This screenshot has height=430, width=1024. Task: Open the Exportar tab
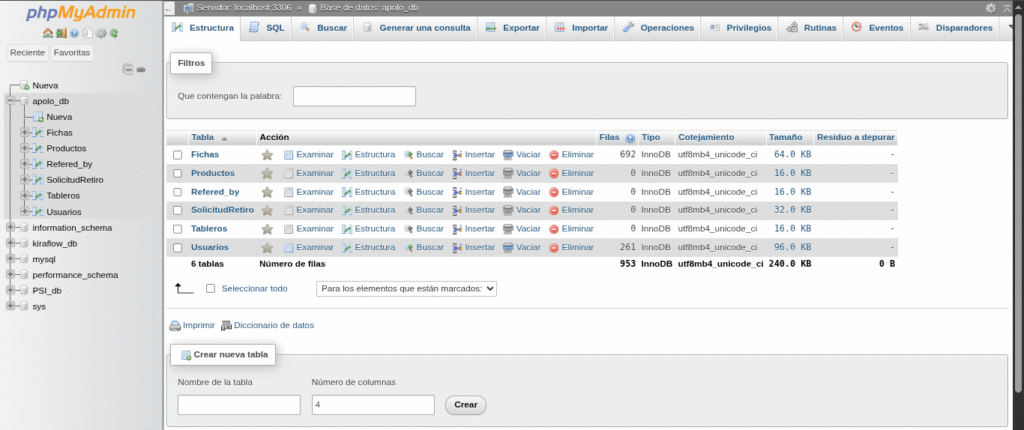tap(511, 28)
